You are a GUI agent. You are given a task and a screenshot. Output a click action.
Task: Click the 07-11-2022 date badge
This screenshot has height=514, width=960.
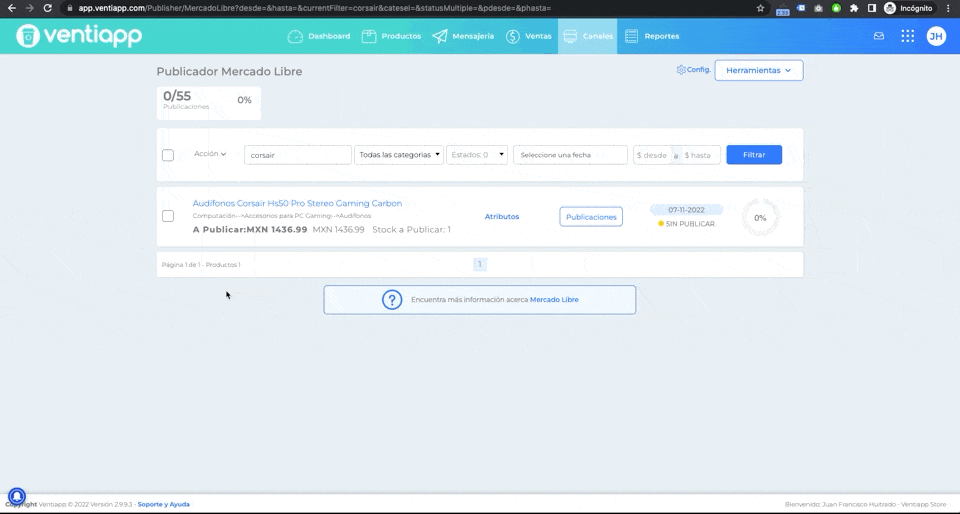(686, 210)
